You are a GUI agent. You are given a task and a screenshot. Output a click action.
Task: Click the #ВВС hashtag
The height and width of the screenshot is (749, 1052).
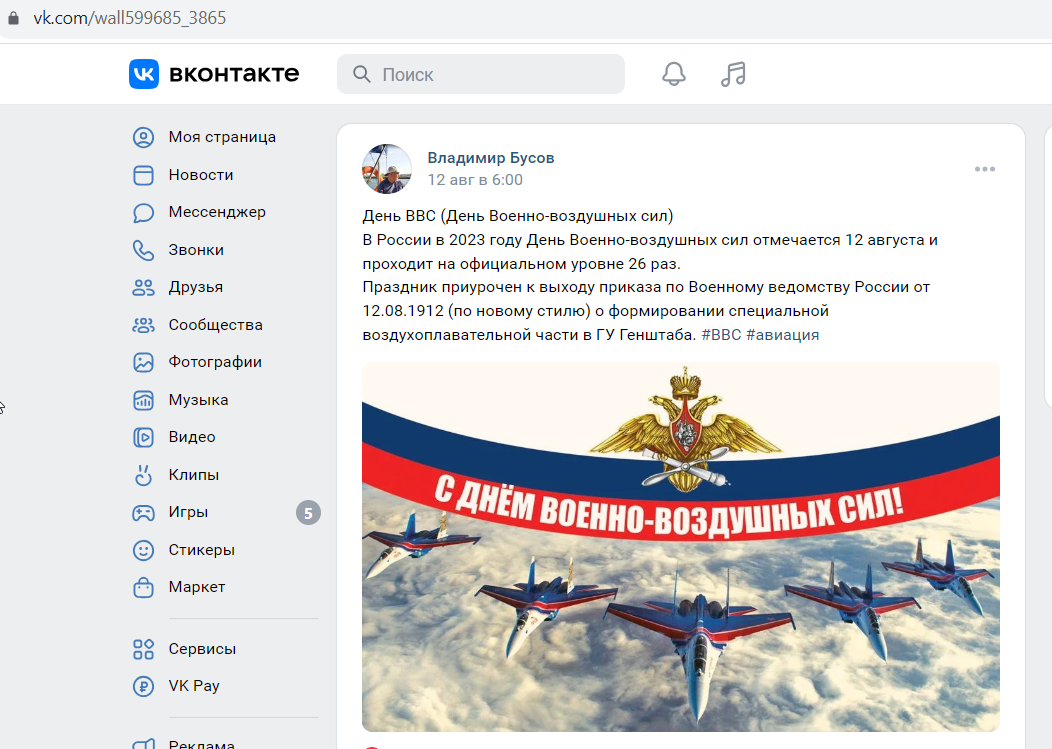721,335
